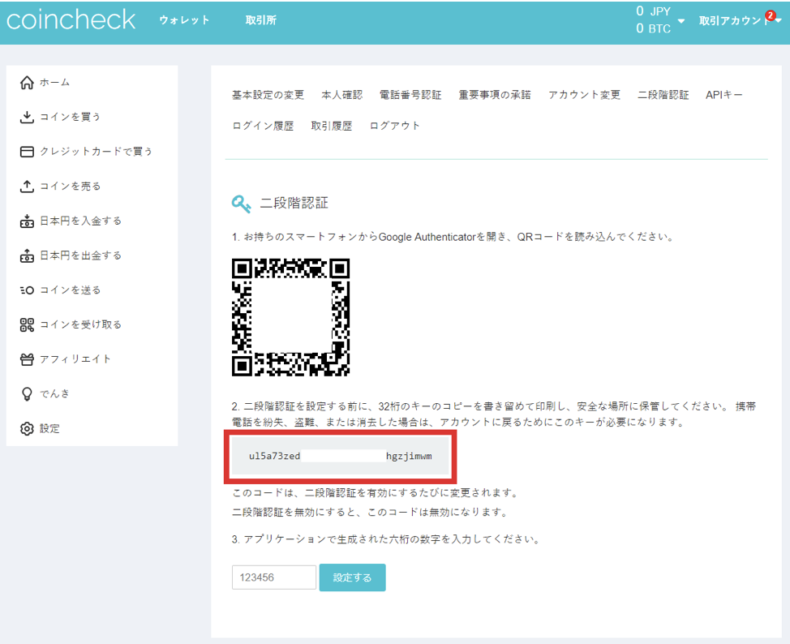
Task: Open 日本円を入金する in sidebar
Action: coord(81,221)
